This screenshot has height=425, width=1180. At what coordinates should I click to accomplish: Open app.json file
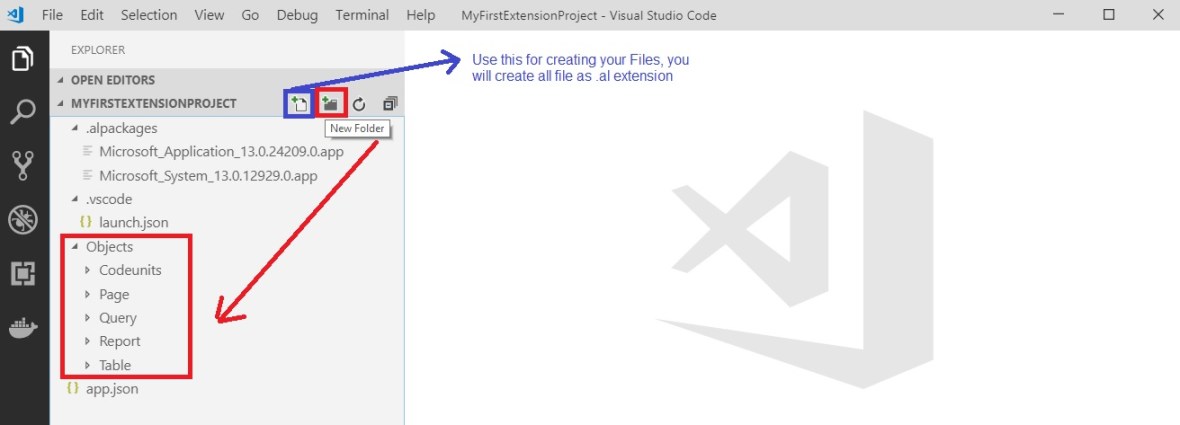click(x=112, y=389)
